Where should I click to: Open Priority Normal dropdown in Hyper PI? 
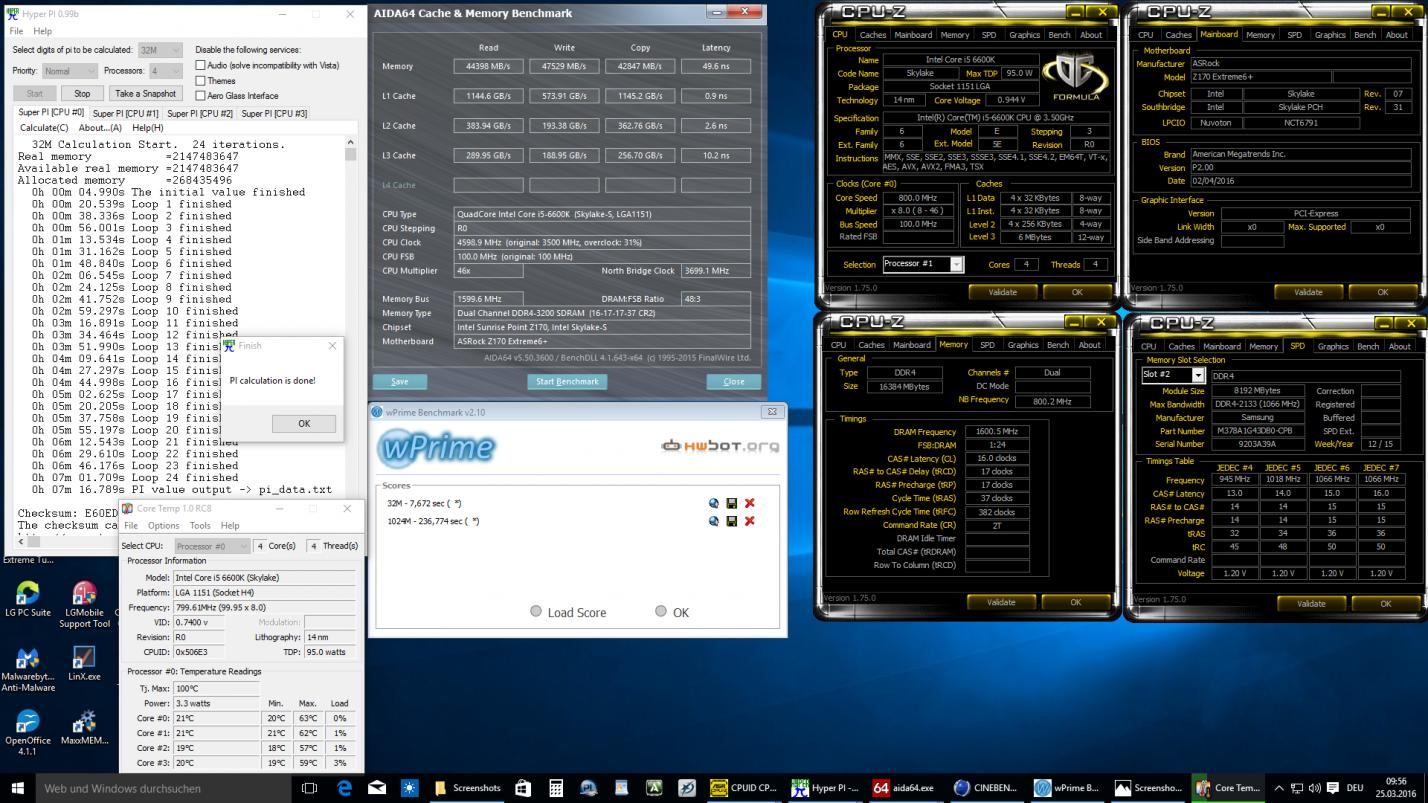pos(69,71)
